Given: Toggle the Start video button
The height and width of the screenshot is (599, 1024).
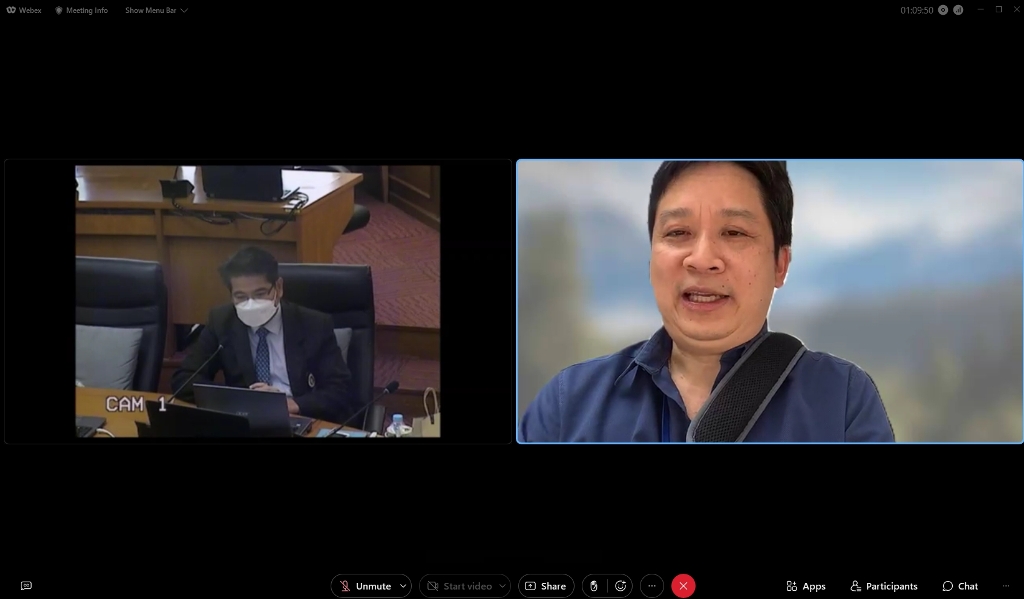Looking at the screenshot, I should coord(459,586).
